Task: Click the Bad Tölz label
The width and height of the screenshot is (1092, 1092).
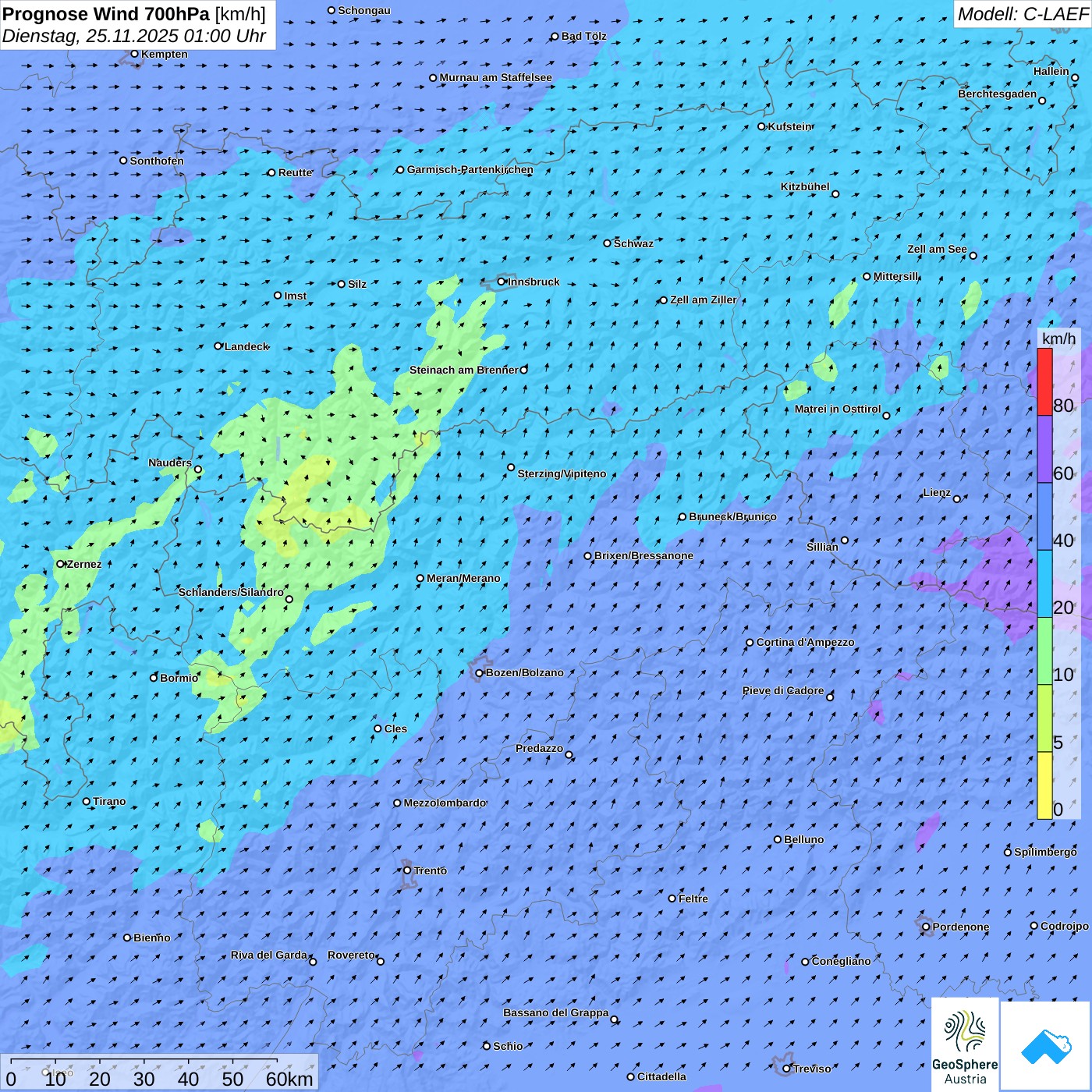Action: coord(583,36)
